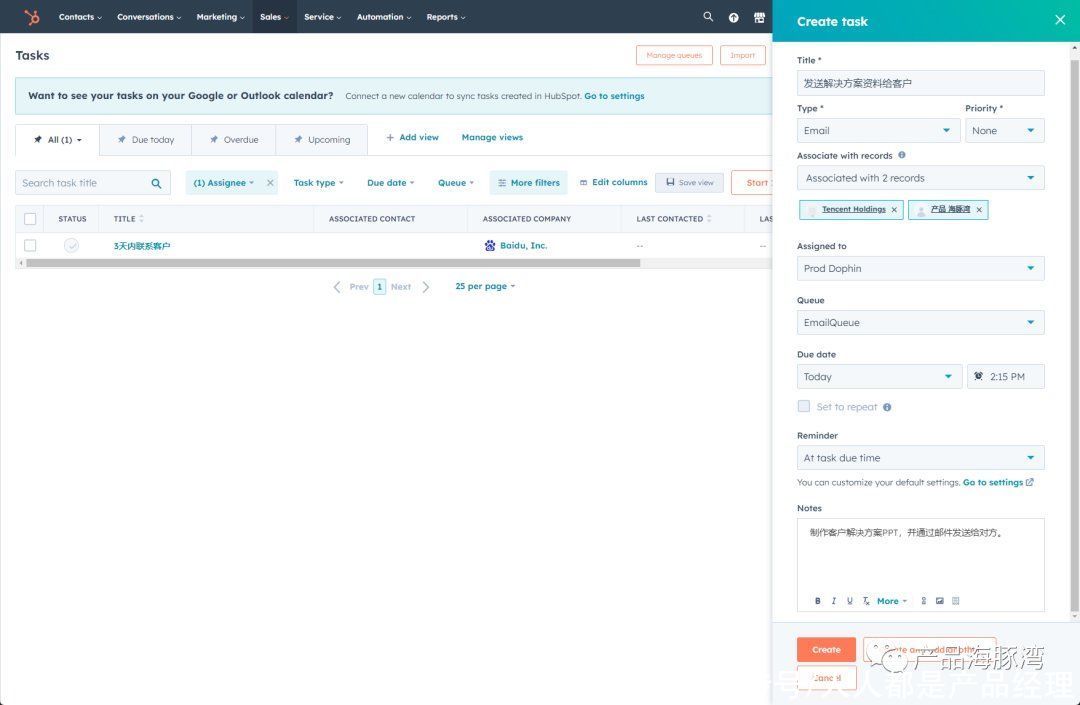This screenshot has width=1080, height=705.
Task: Open Assigned to dropdown showing Prod Dophin
Action: click(x=920, y=269)
